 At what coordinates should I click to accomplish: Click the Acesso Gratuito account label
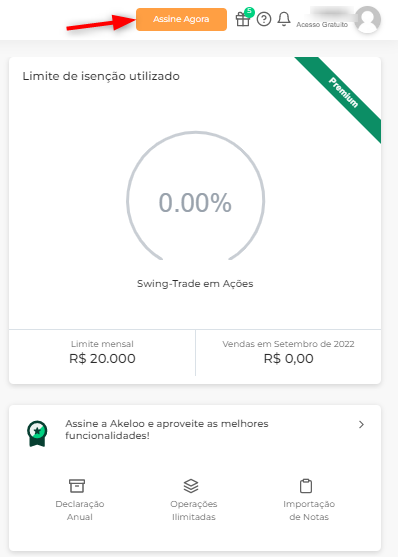pyautogui.click(x=322, y=25)
